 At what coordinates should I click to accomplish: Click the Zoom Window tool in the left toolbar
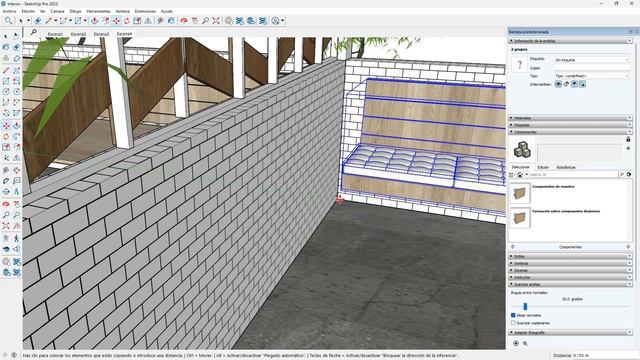(x=16, y=215)
